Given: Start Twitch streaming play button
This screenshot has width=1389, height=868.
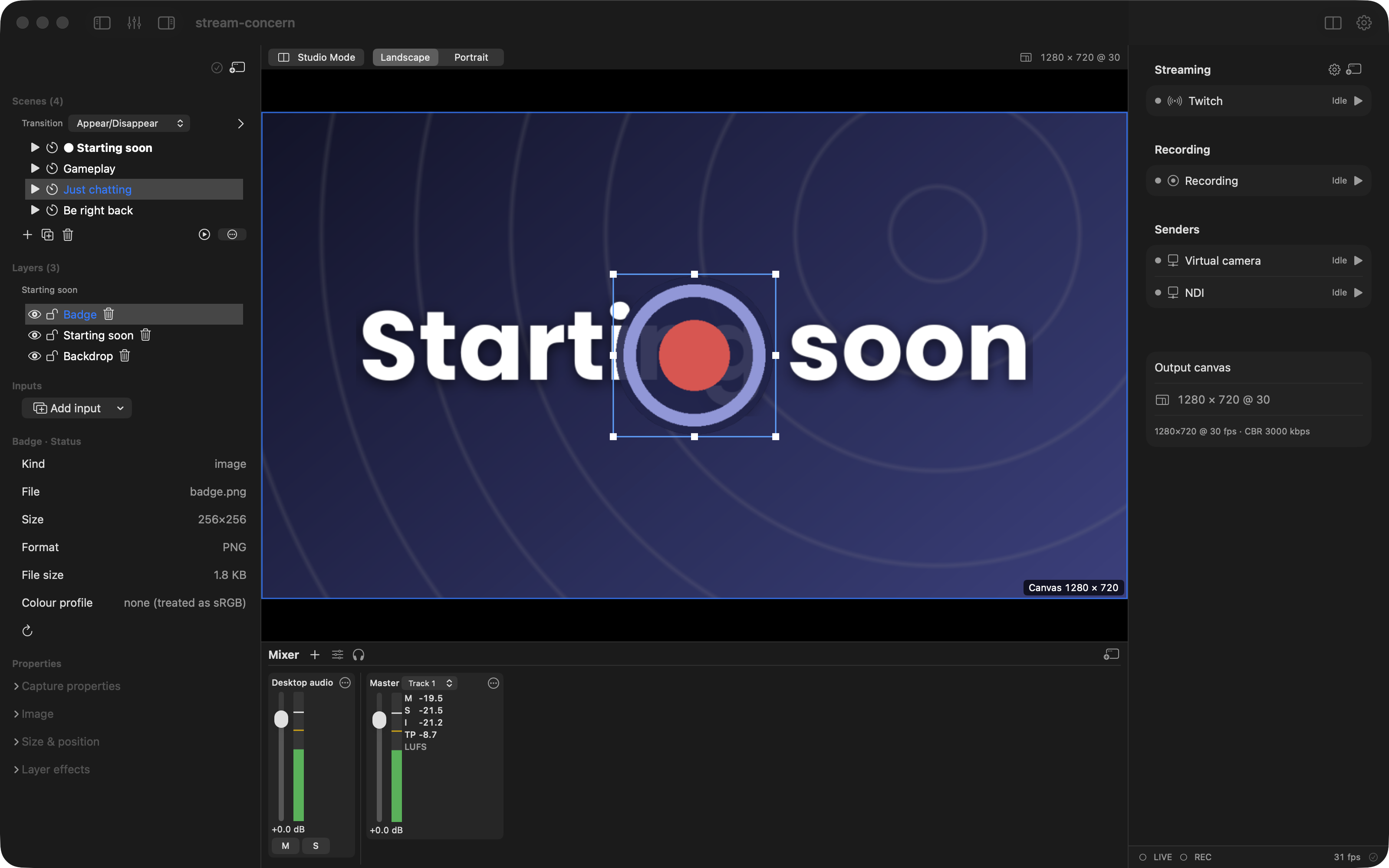Looking at the screenshot, I should 1358,101.
